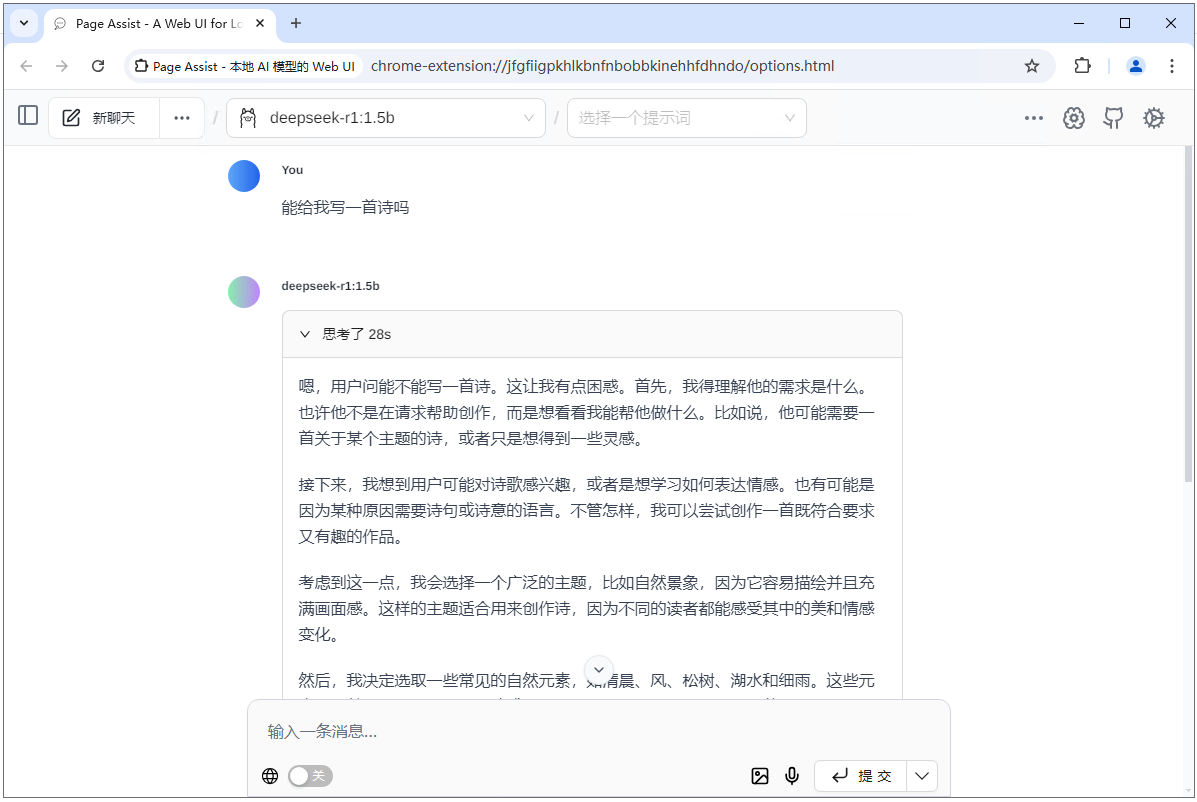The height and width of the screenshot is (802, 1197).
Task: Reload the page with refresh icon
Action: click(x=98, y=66)
